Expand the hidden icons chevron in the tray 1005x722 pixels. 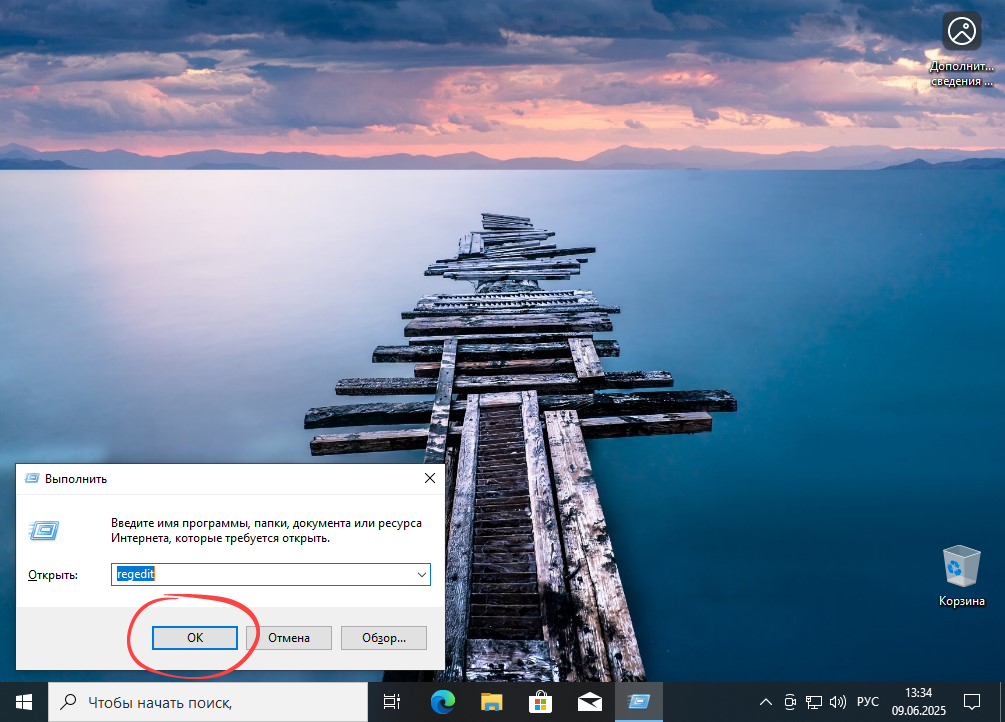(765, 701)
